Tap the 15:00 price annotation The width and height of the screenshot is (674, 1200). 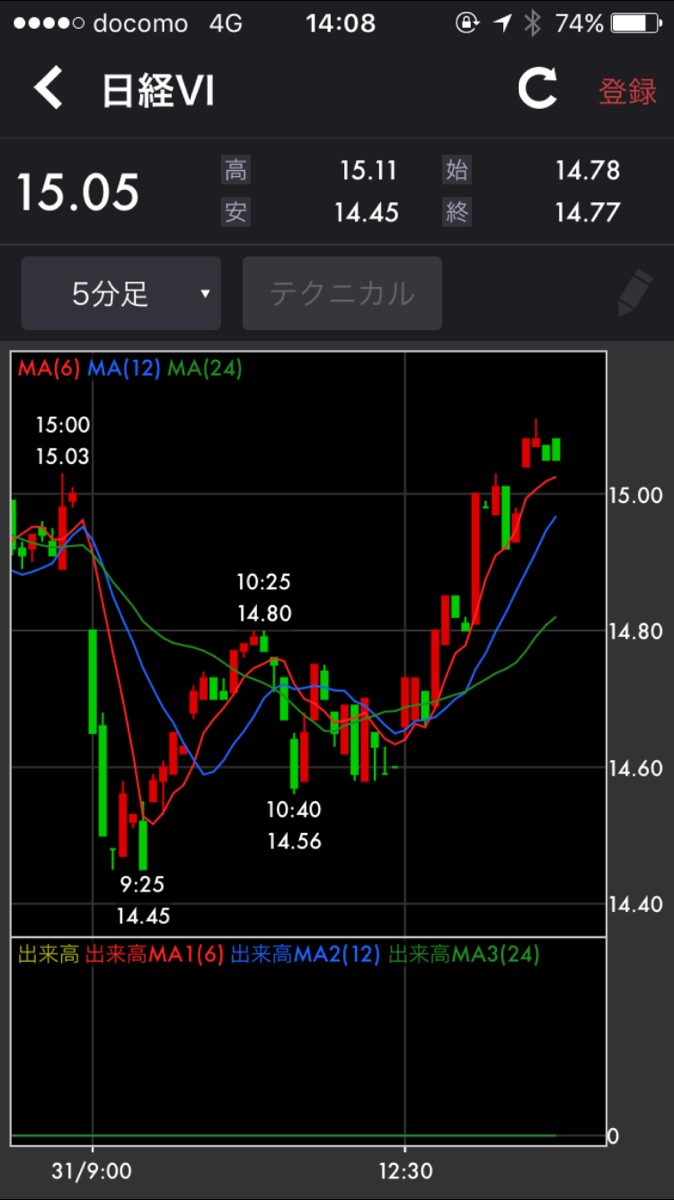62,440
